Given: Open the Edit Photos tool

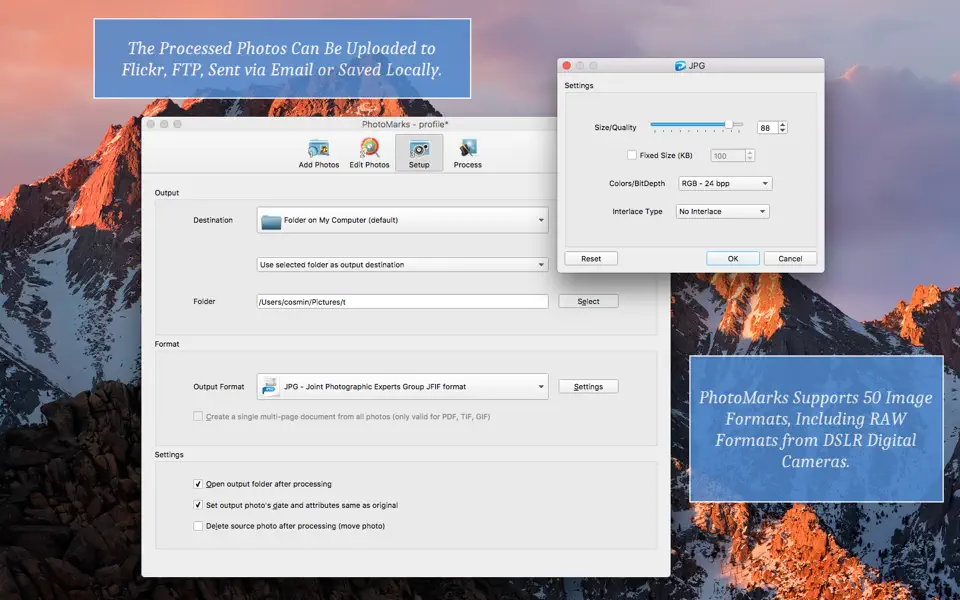Looking at the screenshot, I should pos(369,148).
